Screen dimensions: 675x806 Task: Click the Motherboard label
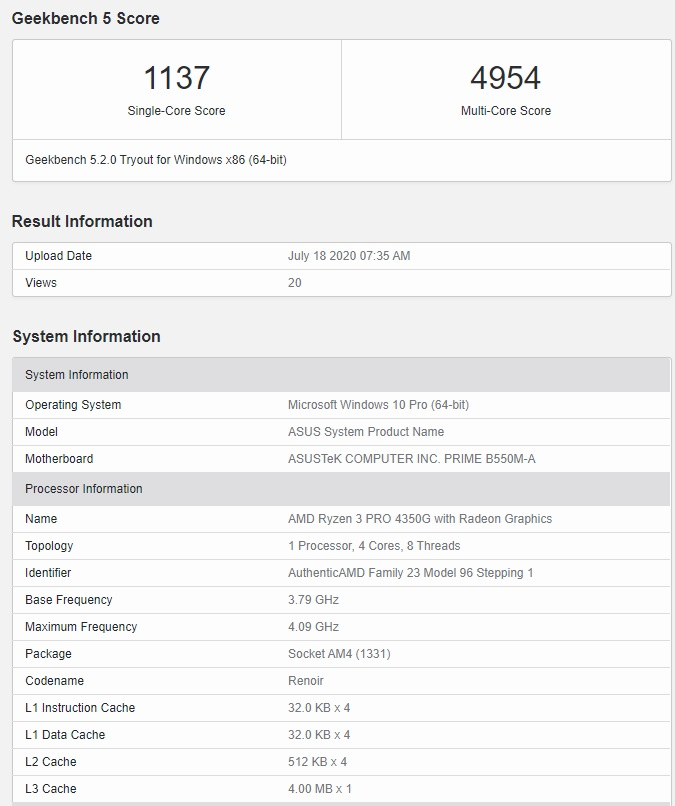click(59, 459)
